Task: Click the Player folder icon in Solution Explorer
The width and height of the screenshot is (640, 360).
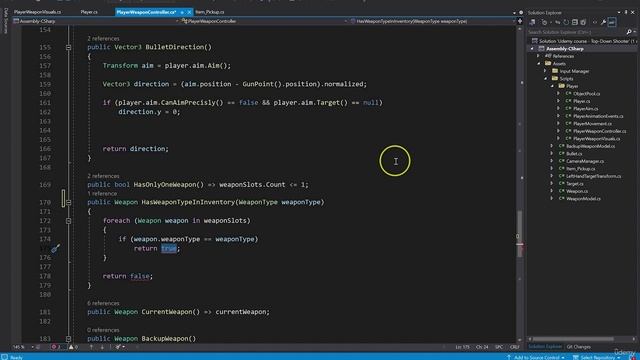Action: [562, 86]
